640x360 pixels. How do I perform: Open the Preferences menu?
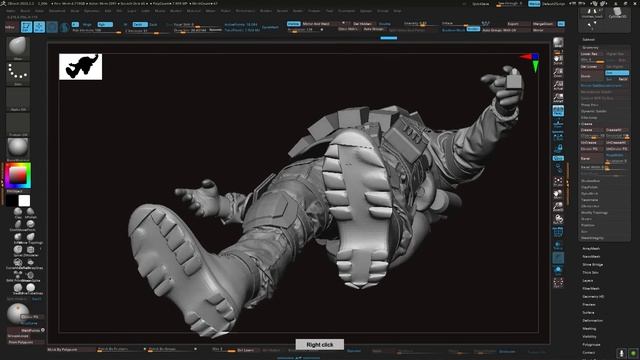coord(245,11)
